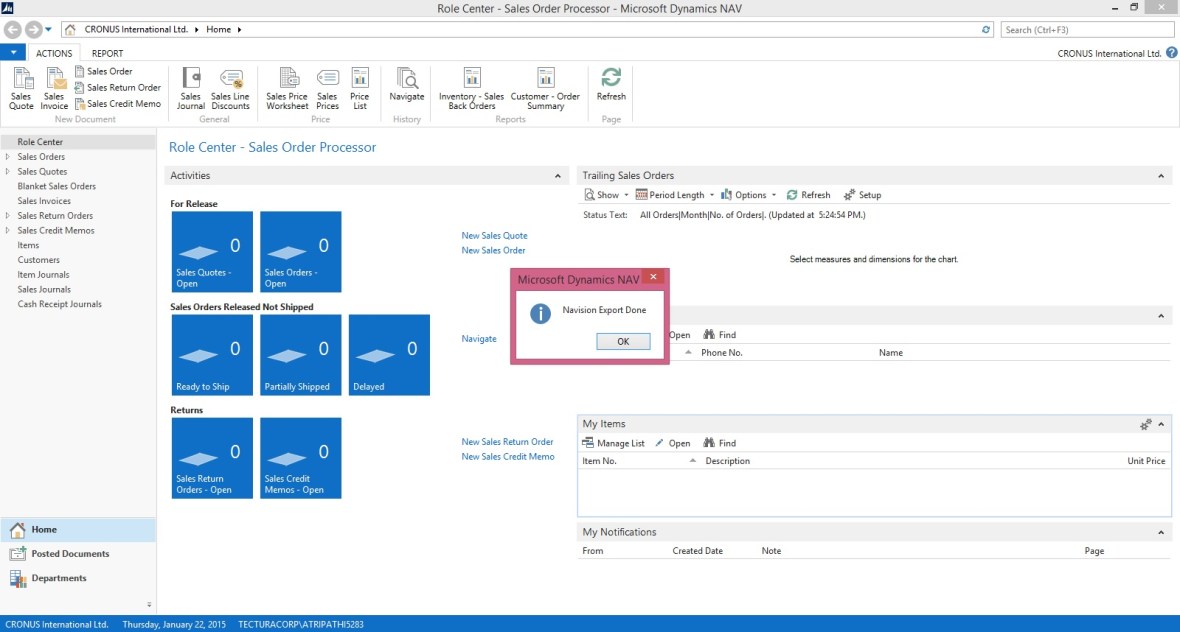The image size is (1180, 632).
Task: Click the New Sales Return Order link
Action: pos(507,442)
